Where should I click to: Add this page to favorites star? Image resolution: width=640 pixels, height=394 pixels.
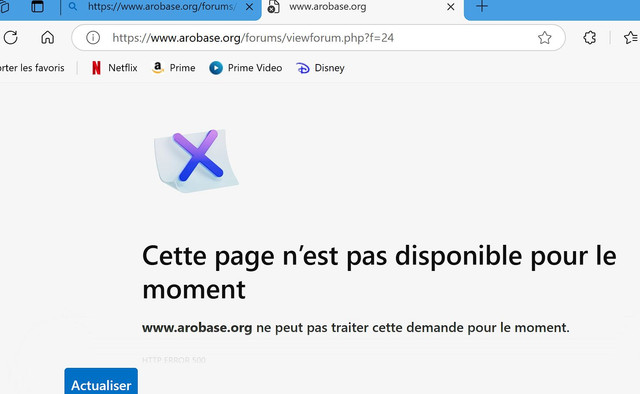[544, 38]
